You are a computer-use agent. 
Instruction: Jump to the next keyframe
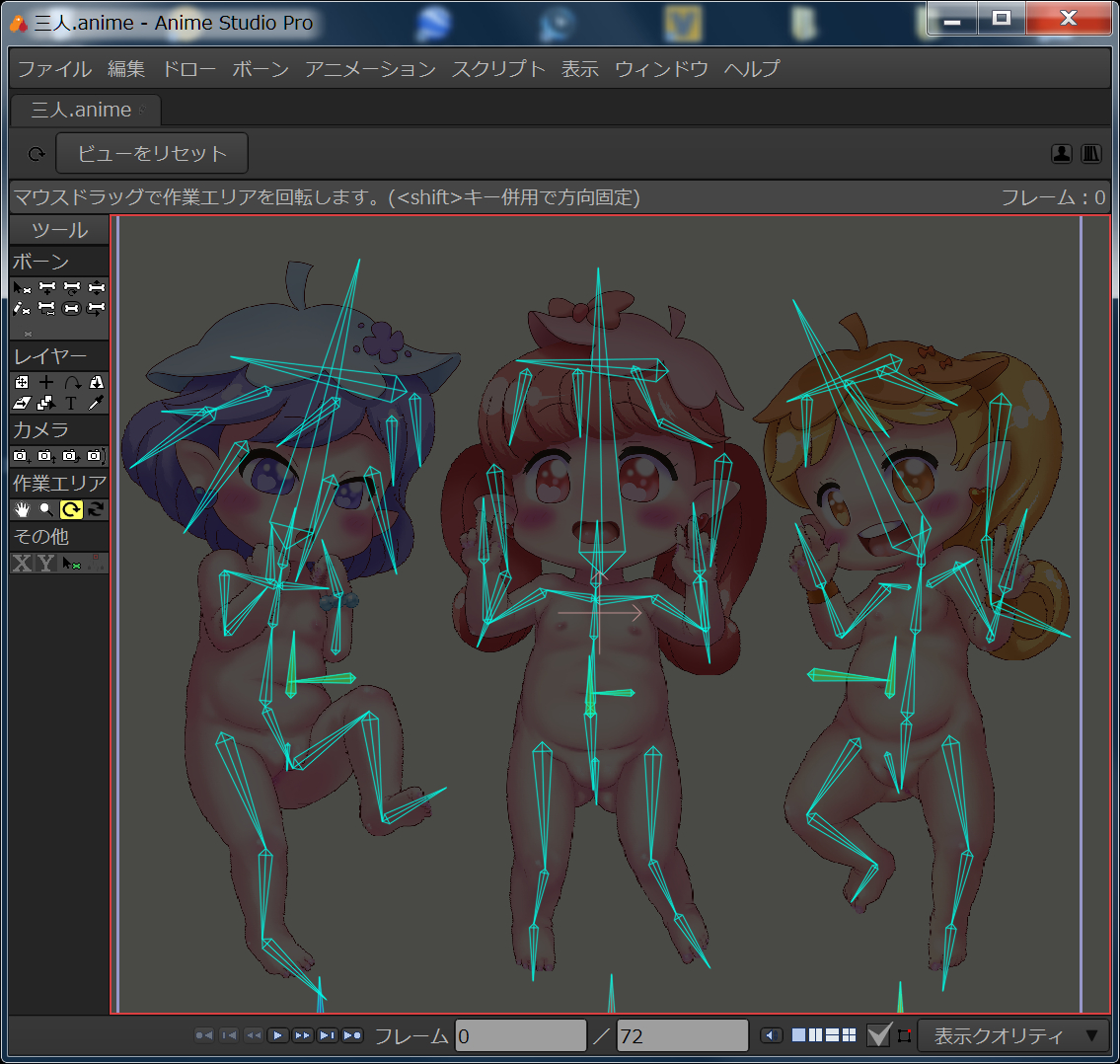(x=328, y=1034)
